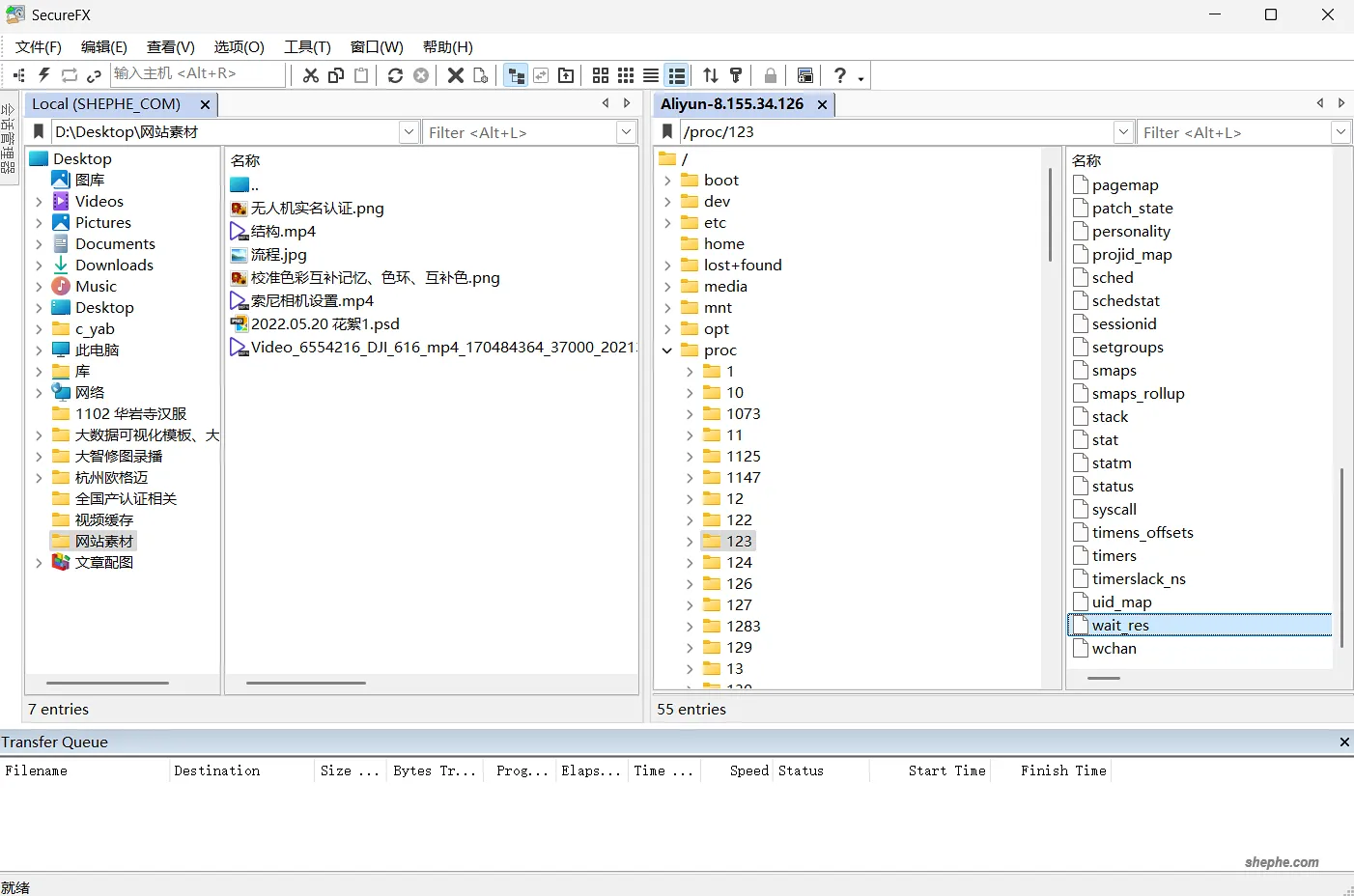
Task: Refresh the file listing with the refresh icon
Action: (395, 75)
